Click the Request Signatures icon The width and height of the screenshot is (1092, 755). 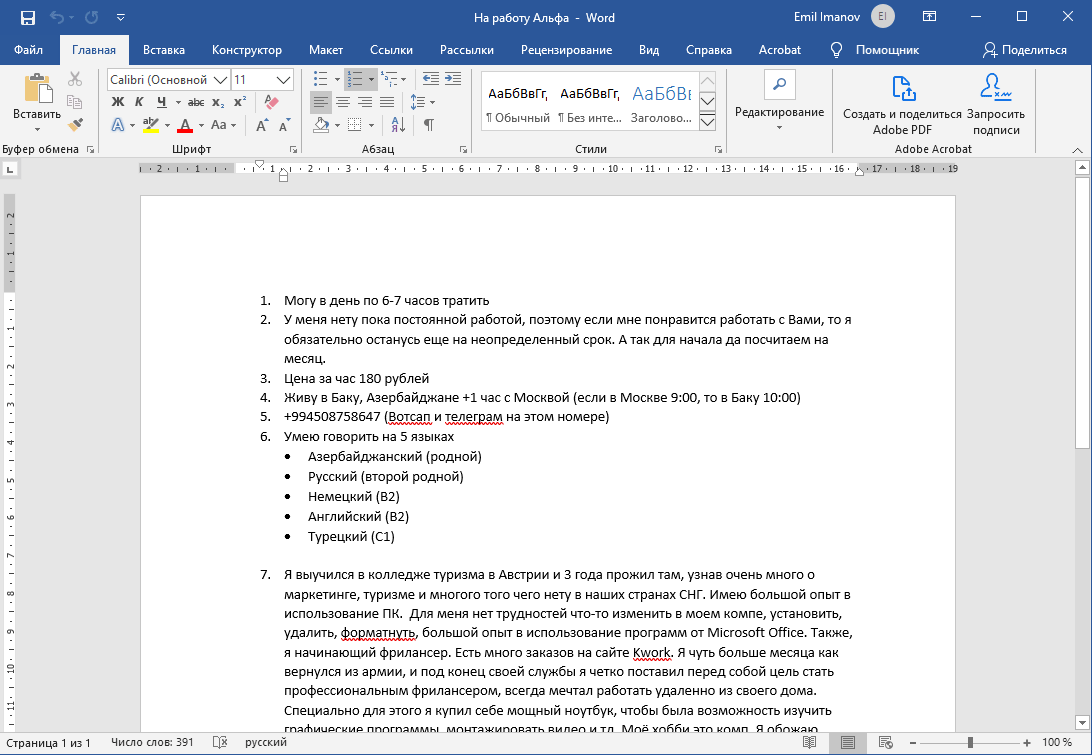click(x=995, y=103)
